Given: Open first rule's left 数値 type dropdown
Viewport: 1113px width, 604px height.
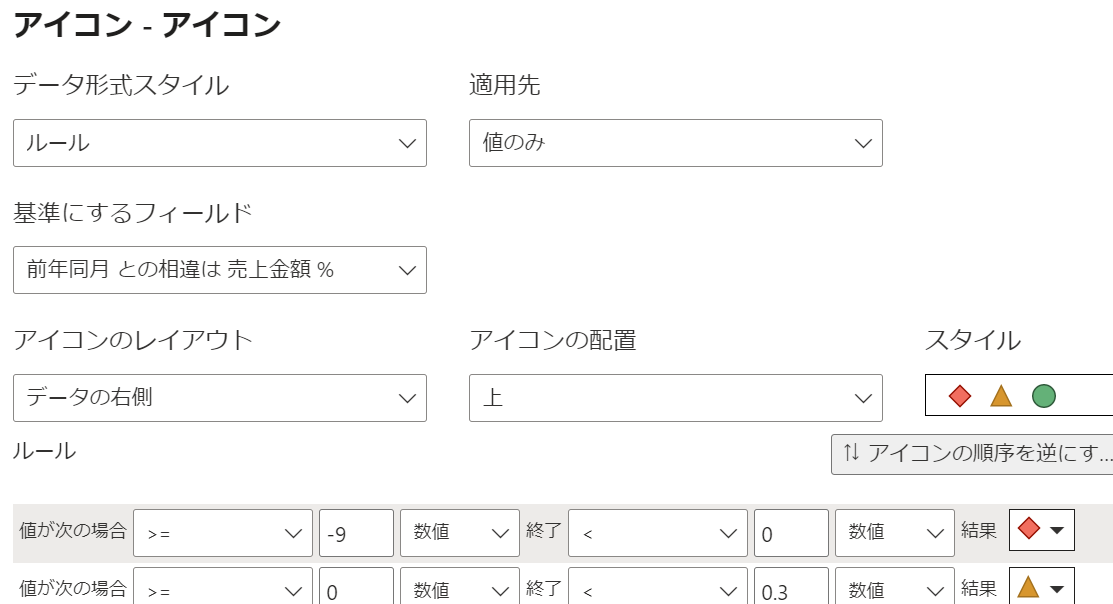Looking at the screenshot, I should 460,533.
